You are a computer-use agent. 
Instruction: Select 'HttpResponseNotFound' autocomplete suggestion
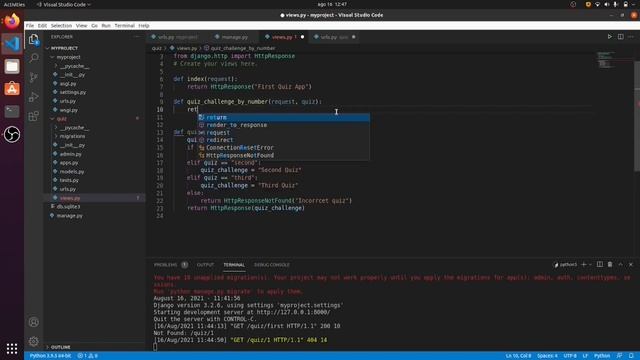(284, 156)
